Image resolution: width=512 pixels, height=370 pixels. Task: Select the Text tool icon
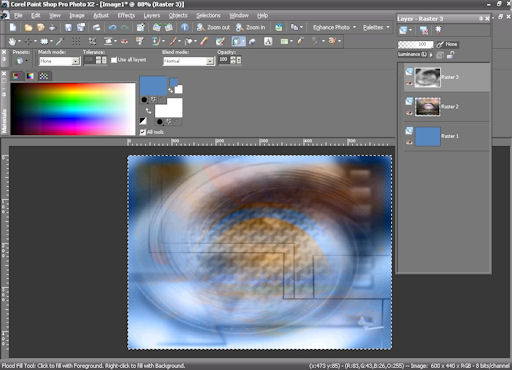point(268,41)
